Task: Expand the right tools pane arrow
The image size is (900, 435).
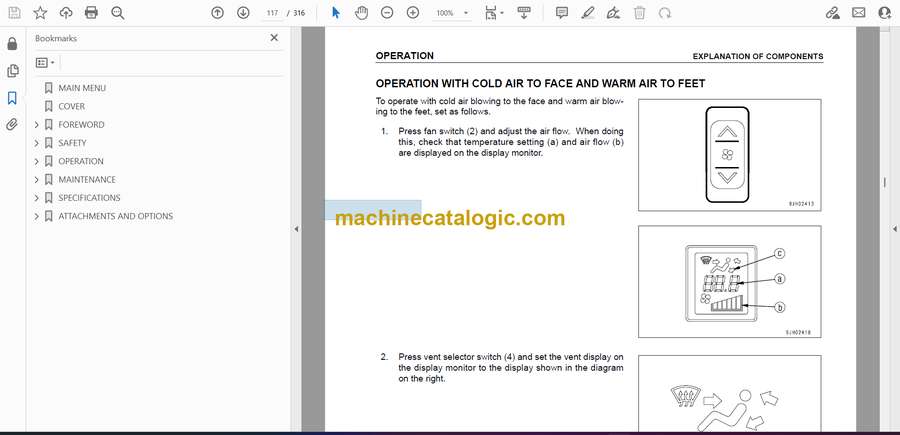Action: click(x=894, y=229)
